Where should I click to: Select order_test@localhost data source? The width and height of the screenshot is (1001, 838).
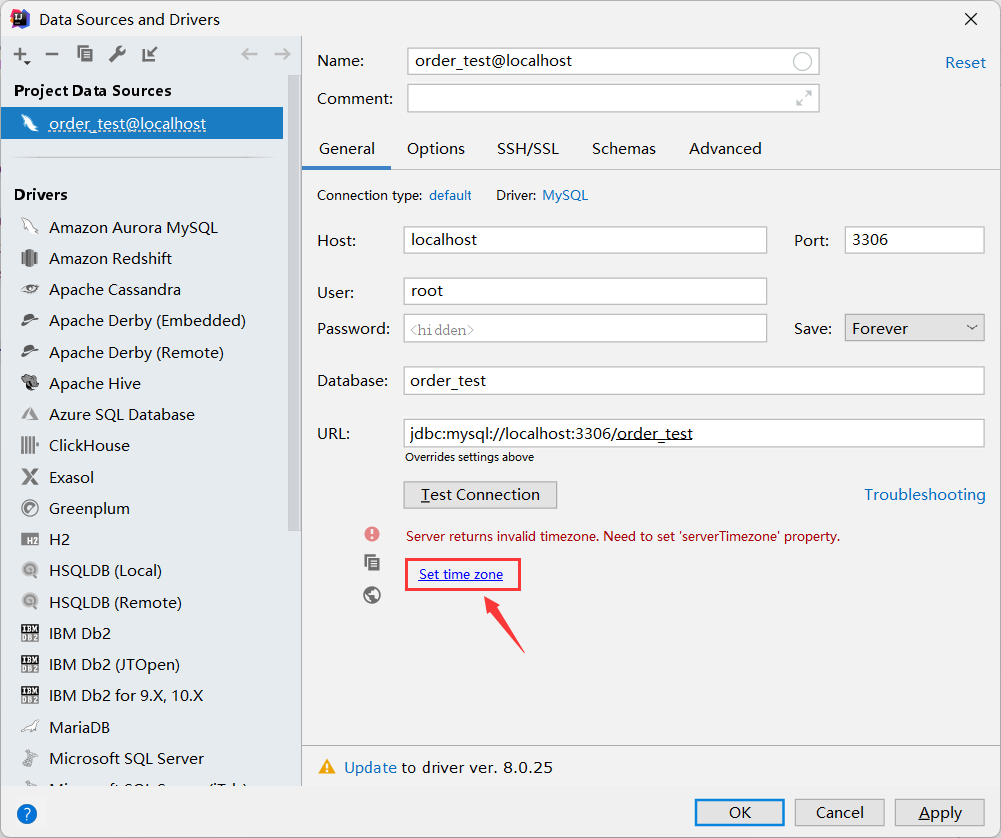pos(142,123)
